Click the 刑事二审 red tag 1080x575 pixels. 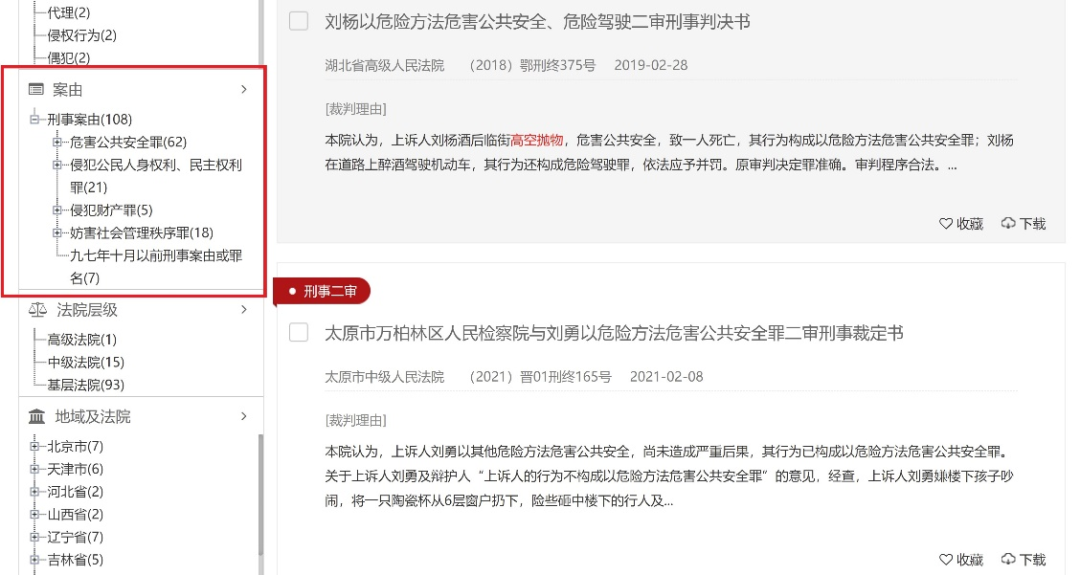point(322,291)
